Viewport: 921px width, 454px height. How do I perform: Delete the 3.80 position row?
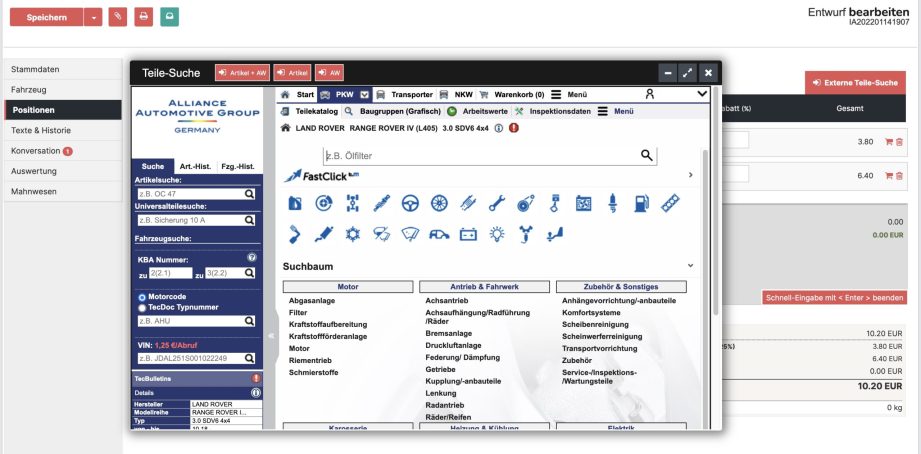(x=899, y=142)
